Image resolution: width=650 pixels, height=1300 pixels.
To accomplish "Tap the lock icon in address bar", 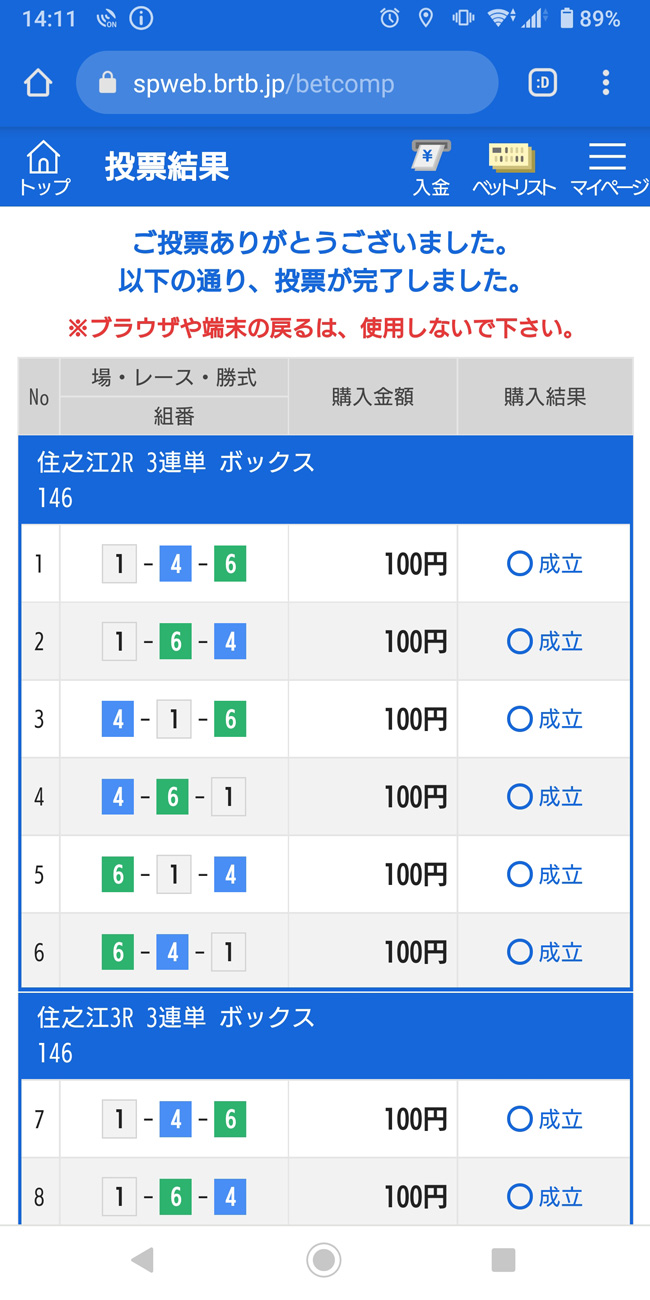I will tap(108, 83).
